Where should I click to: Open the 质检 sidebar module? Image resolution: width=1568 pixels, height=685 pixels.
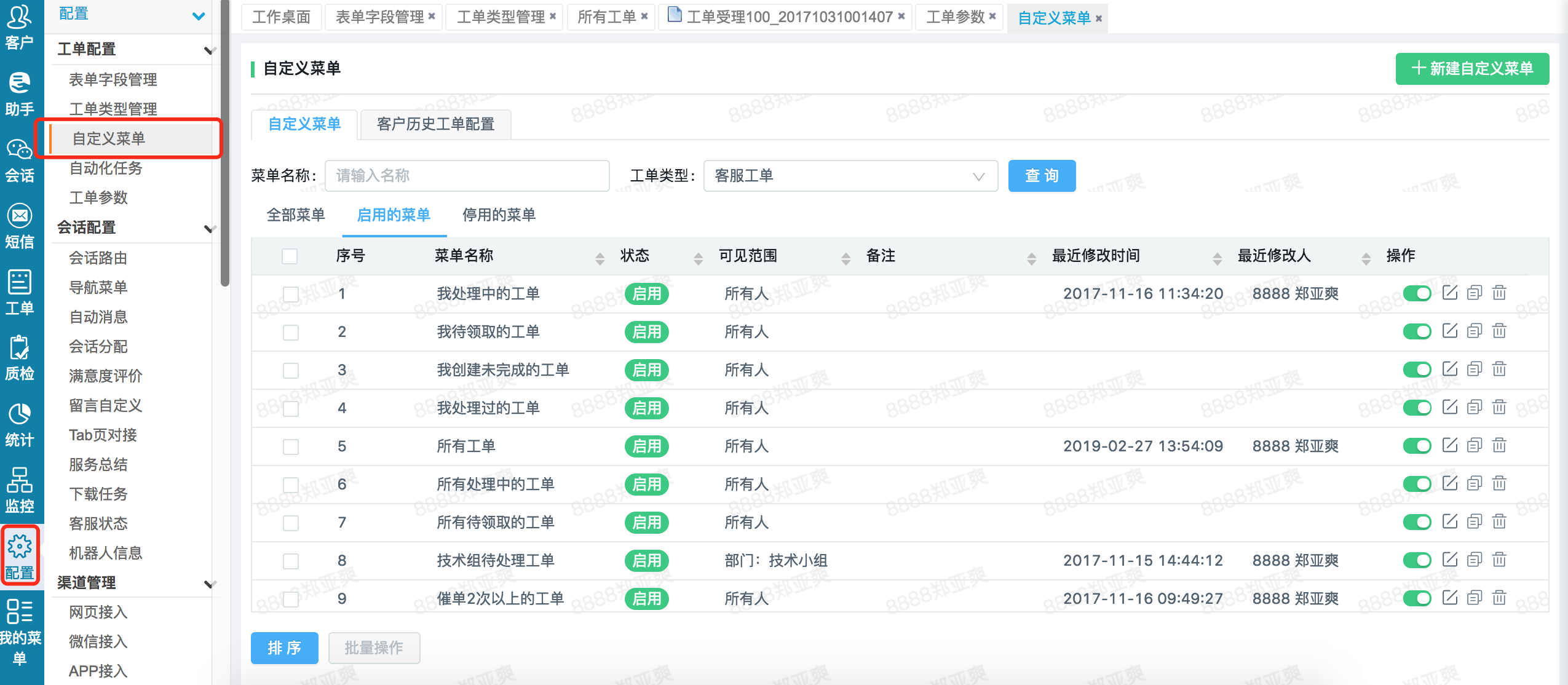[x=19, y=358]
